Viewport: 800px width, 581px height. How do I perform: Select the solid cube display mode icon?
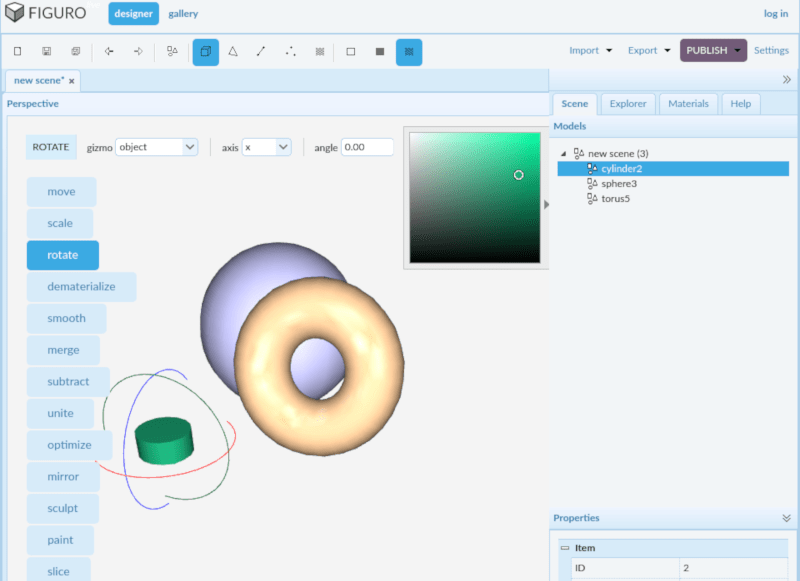(x=205, y=51)
